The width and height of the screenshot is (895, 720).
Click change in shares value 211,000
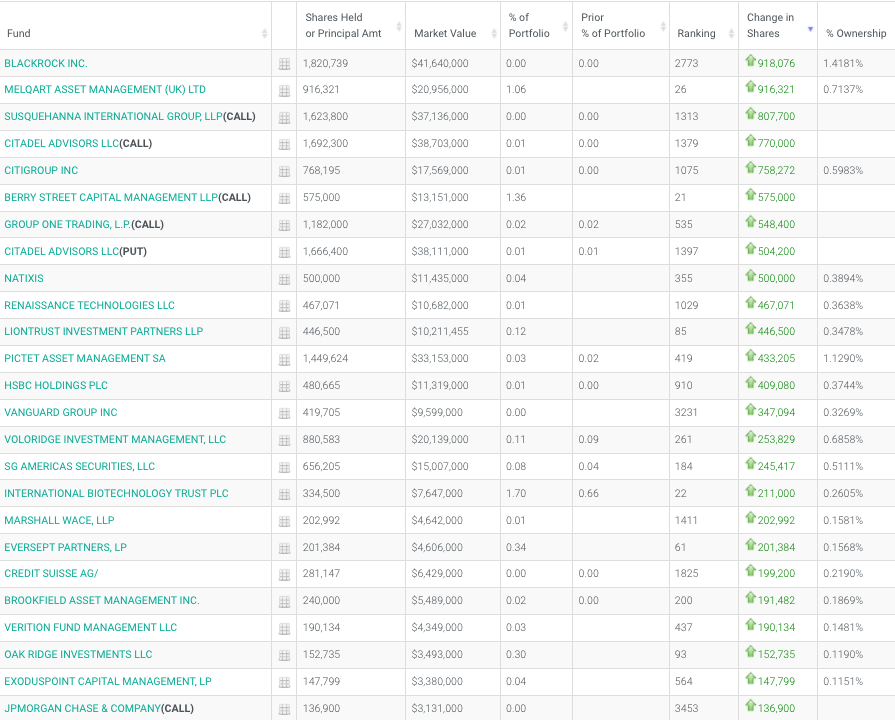click(x=776, y=493)
